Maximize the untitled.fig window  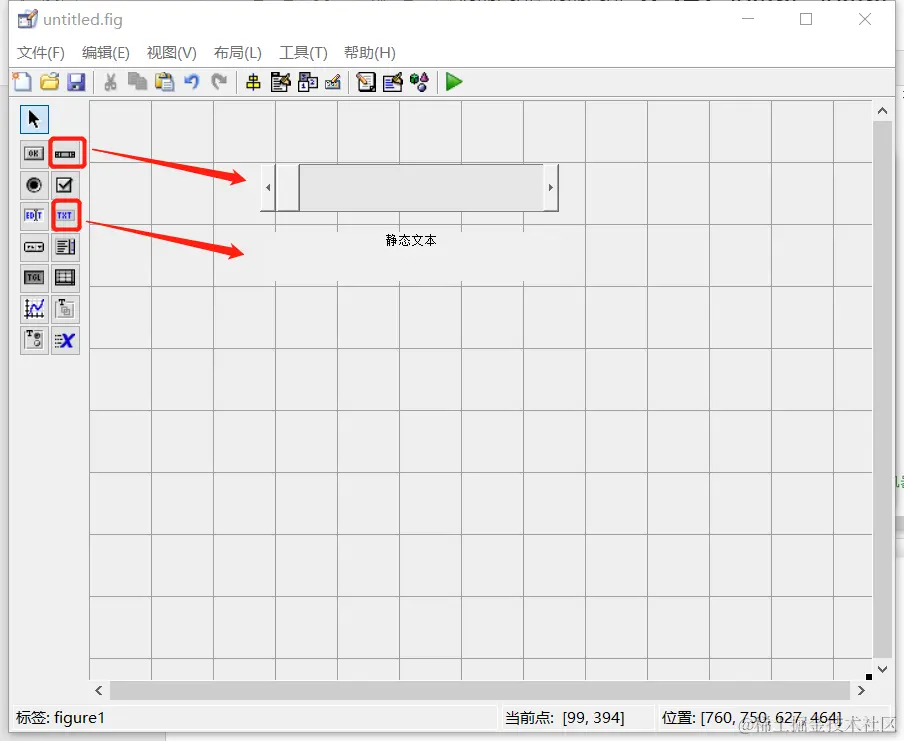[x=806, y=19]
